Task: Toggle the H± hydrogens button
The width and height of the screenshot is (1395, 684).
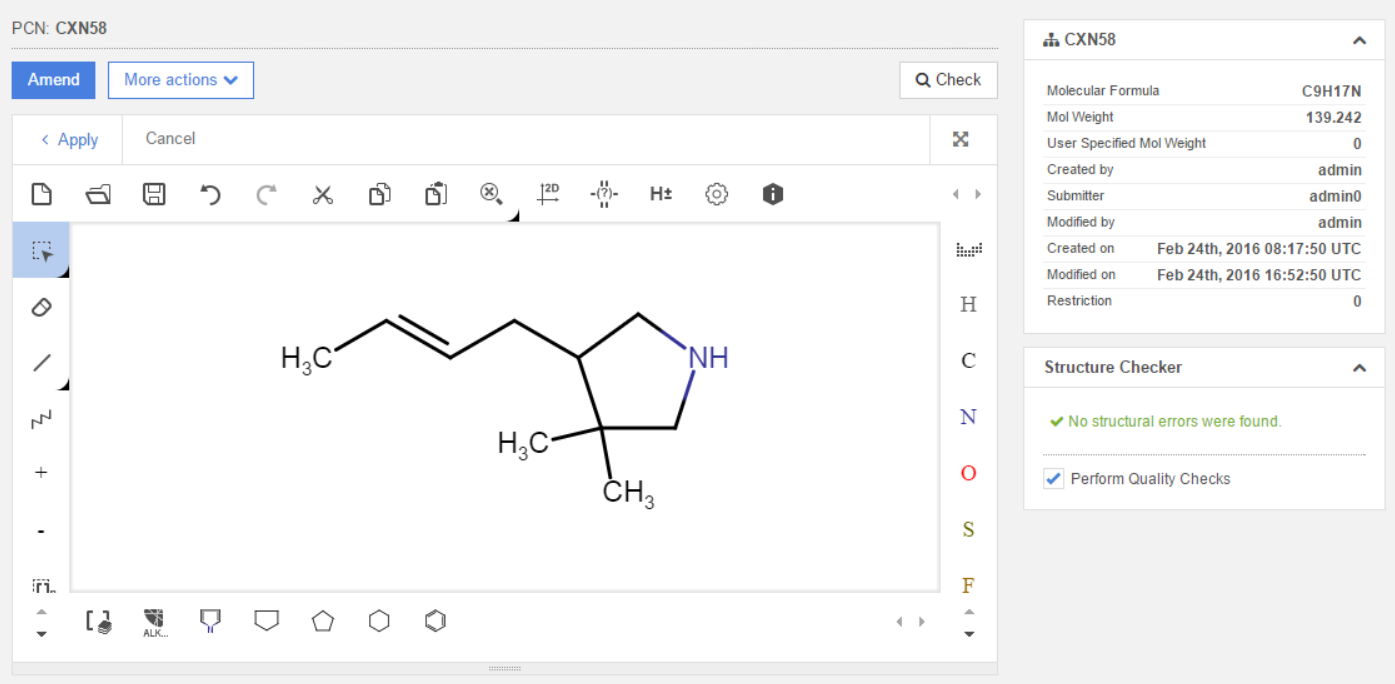Action: pyautogui.click(x=660, y=194)
